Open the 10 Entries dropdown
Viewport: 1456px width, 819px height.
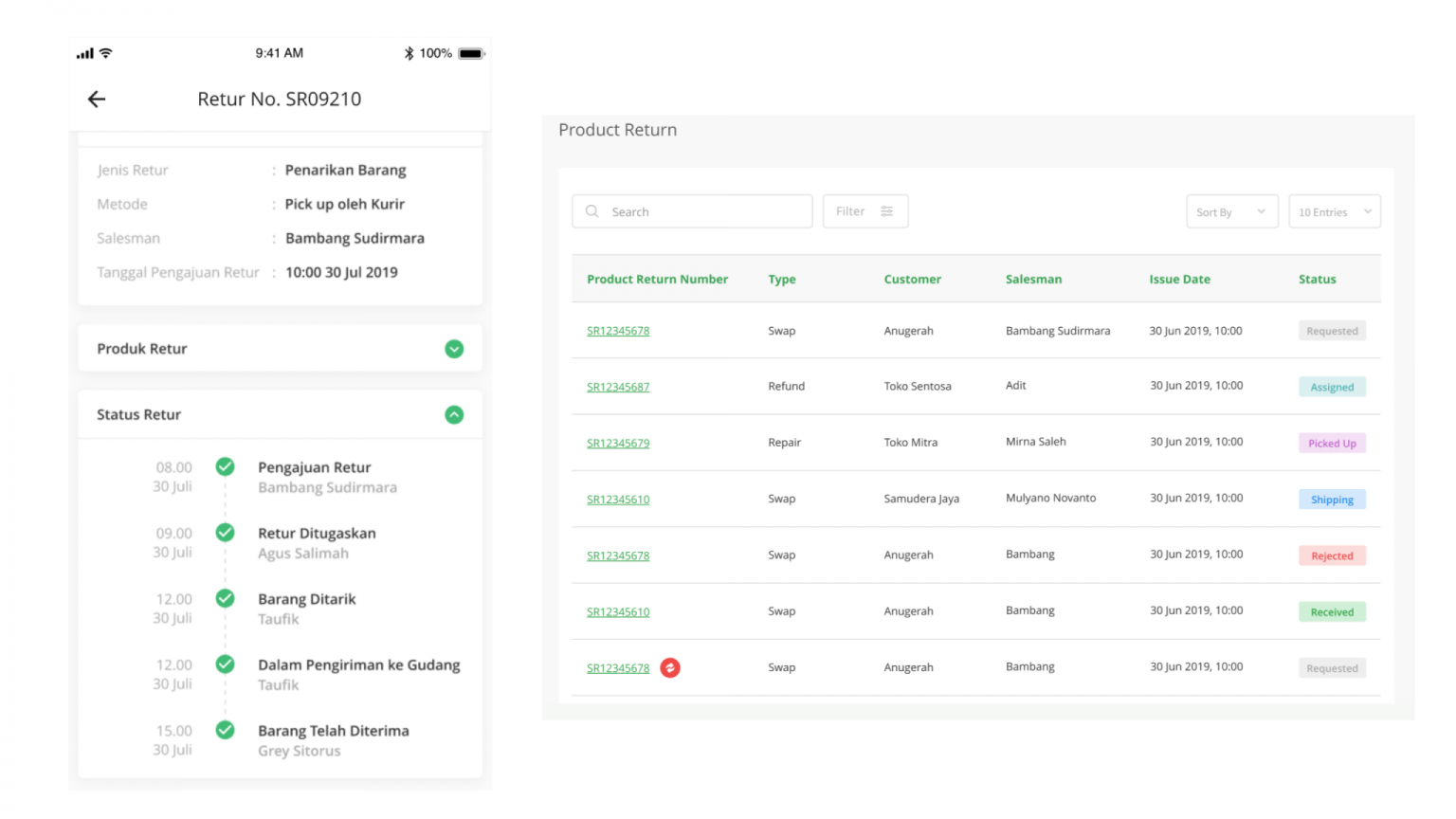tap(1334, 212)
